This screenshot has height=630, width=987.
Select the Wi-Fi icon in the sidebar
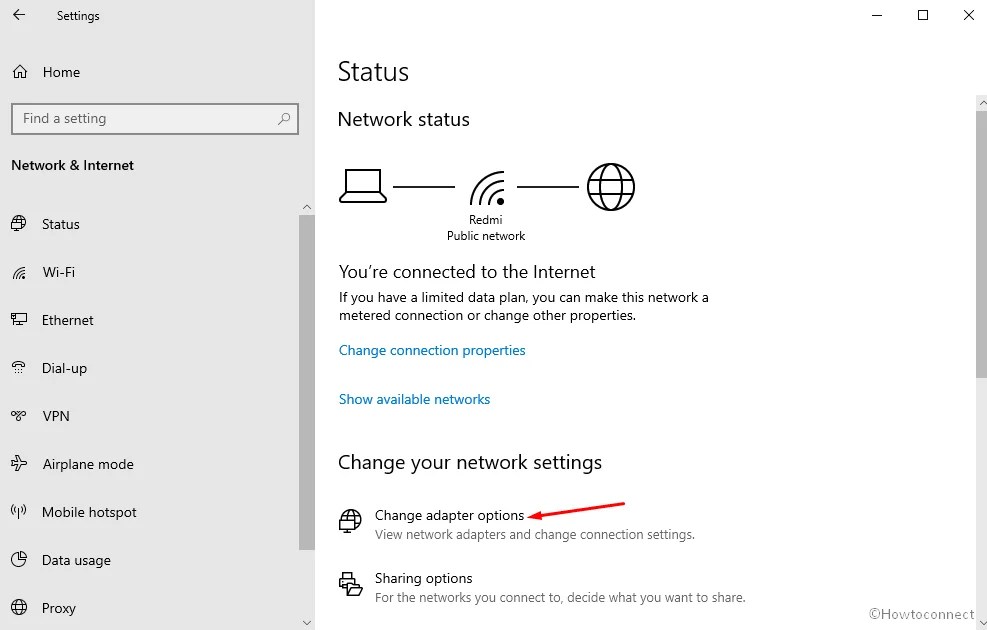(19, 272)
